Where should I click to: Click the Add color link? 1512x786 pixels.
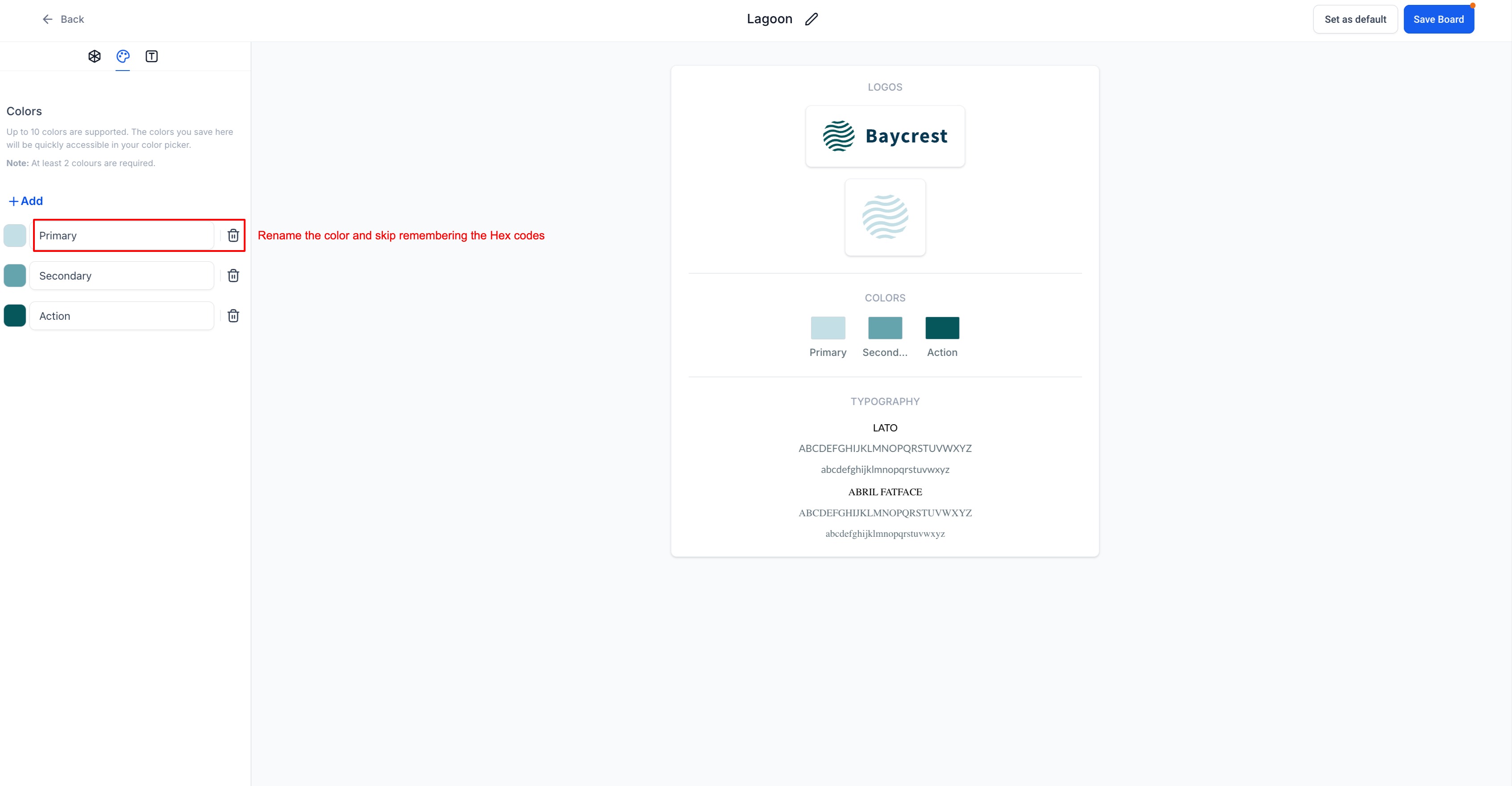(26, 201)
